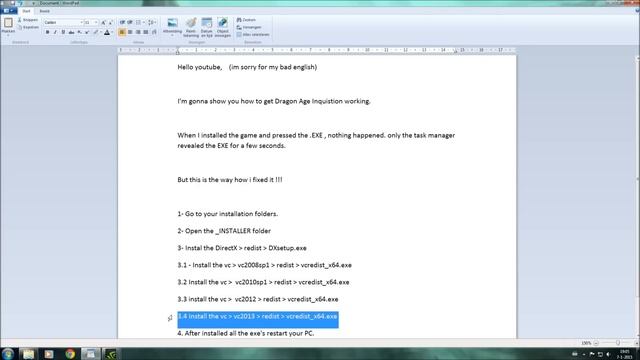
Task: Click the line '4. After installed all the exe's restart your PC.'
Action: pos(246,333)
